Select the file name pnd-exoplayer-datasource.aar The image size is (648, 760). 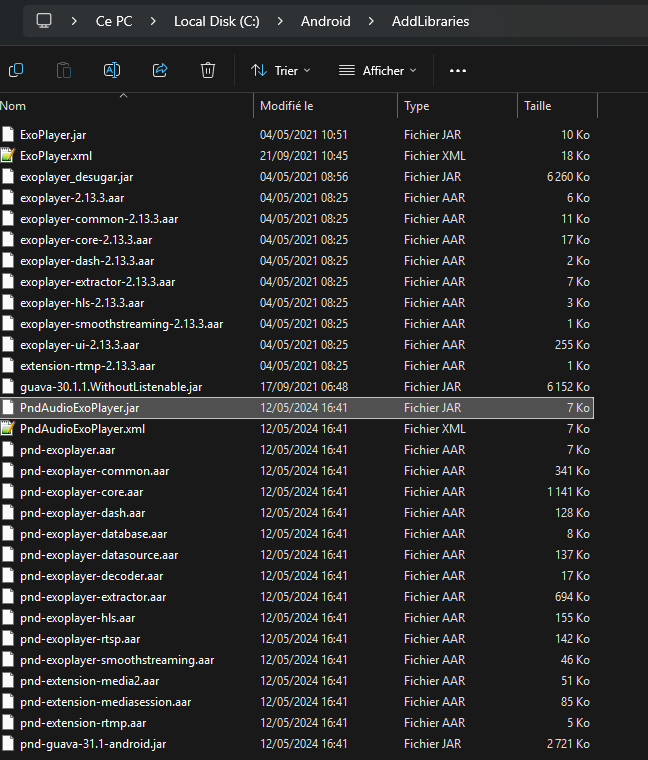point(99,554)
